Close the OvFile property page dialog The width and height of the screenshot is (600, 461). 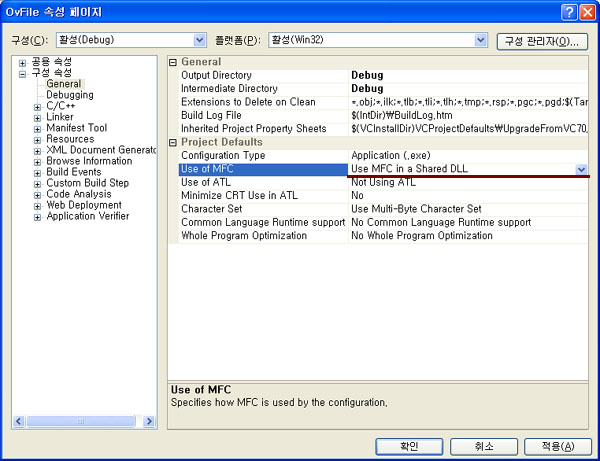(586, 11)
